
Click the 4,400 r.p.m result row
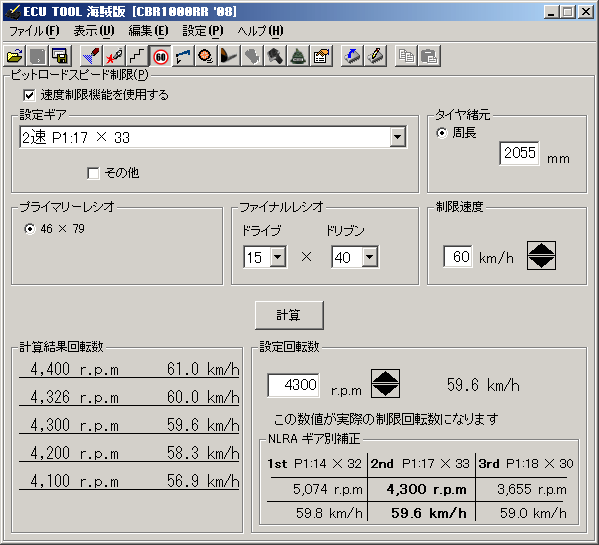[129, 369]
